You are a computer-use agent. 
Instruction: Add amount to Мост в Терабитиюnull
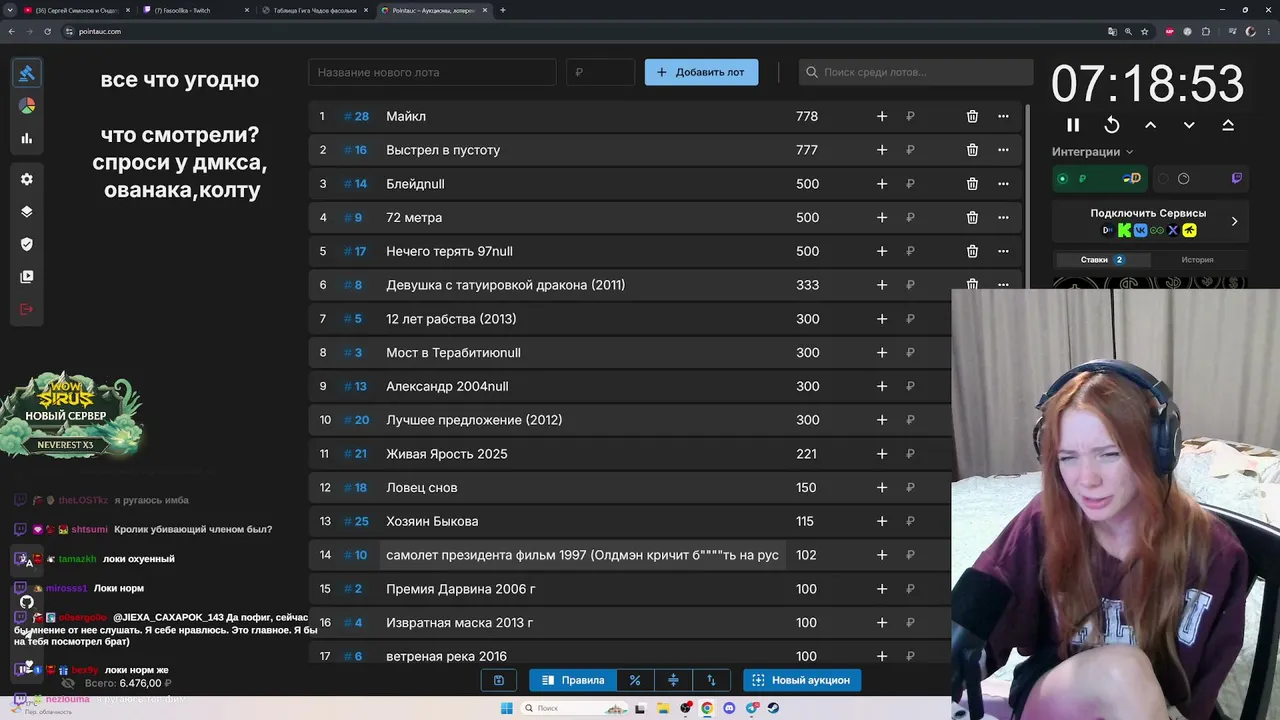click(x=882, y=352)
